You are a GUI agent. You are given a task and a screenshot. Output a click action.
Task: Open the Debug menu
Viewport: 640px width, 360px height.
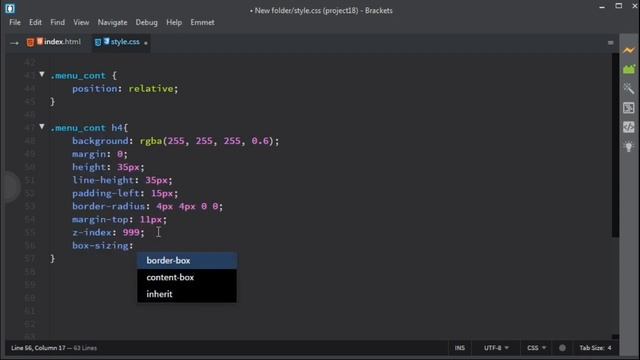147,22
